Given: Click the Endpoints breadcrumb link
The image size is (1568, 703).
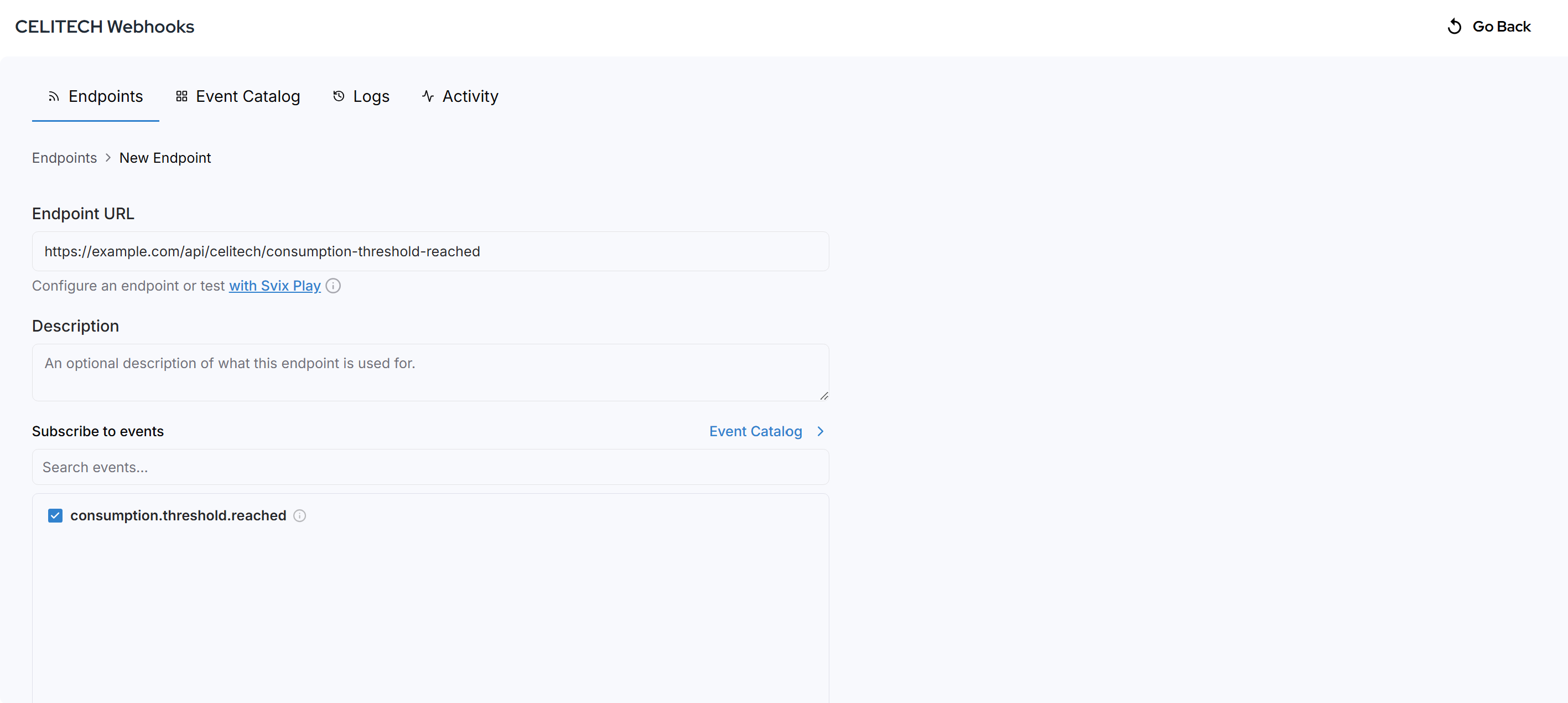Looking at the screenshot, I should 65,158.
